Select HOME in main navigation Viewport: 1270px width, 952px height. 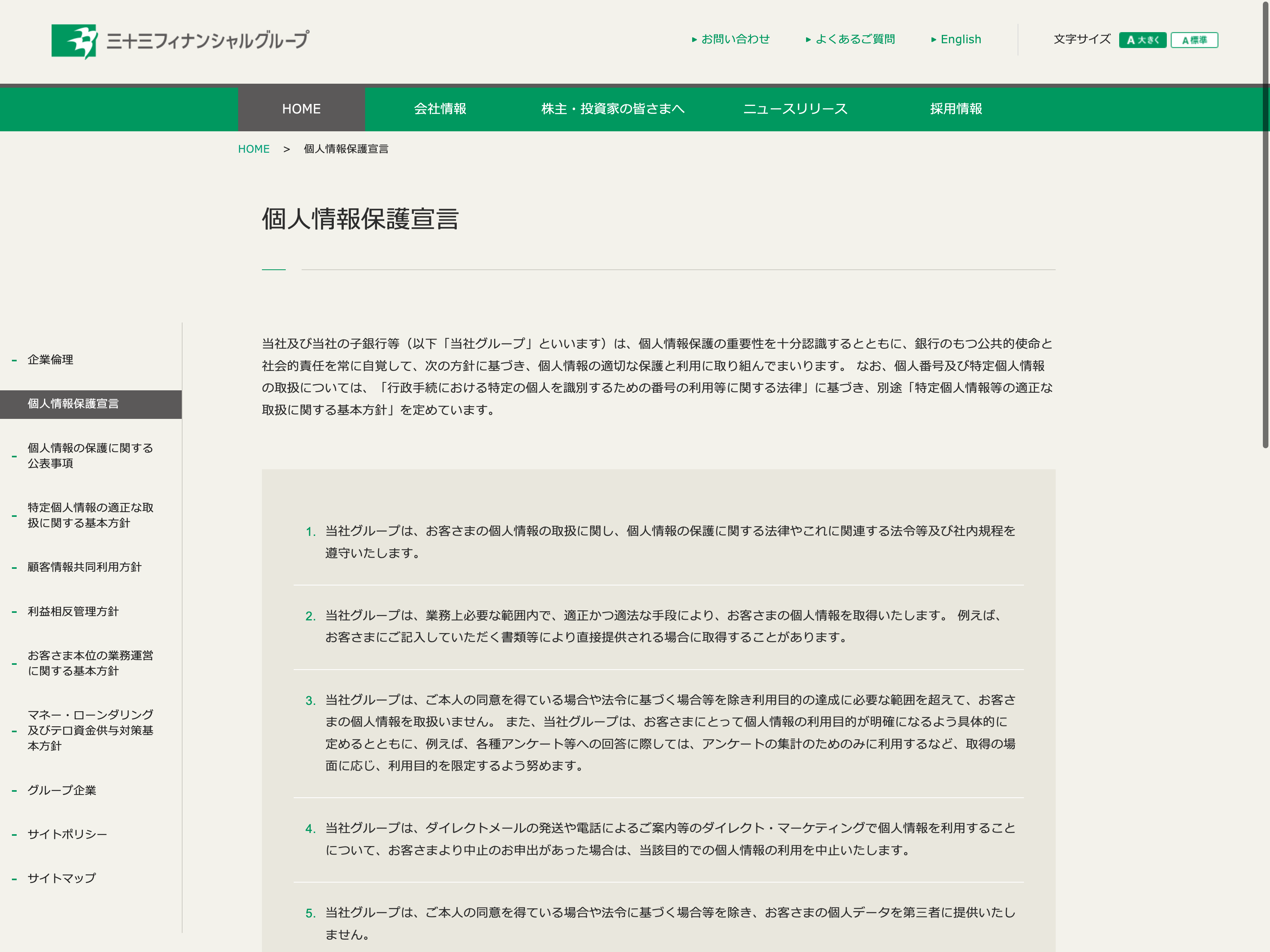point(301,109)
